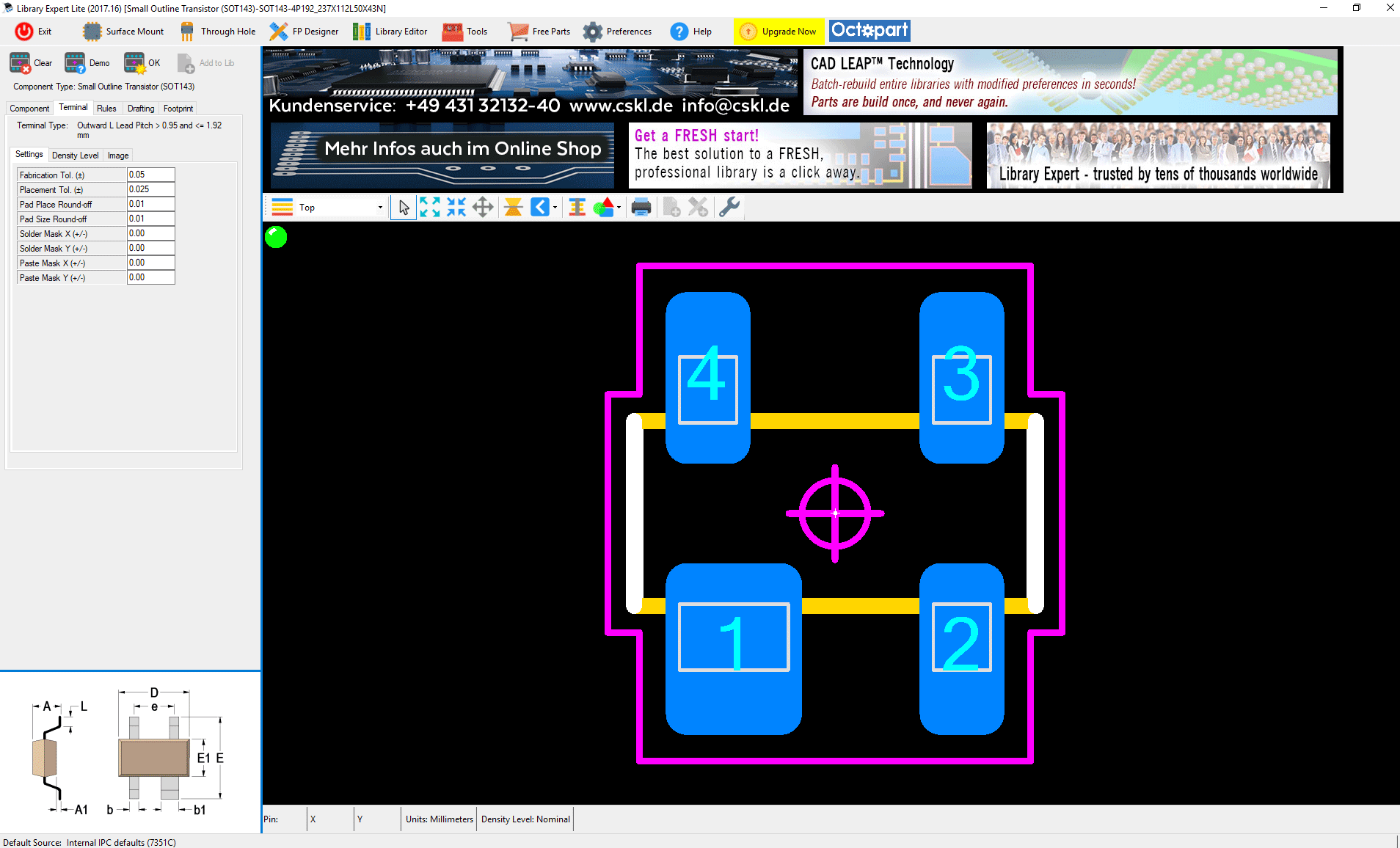This screenshot has width=1400, height=848.
Task: Click the layer alignment stack icon
Action: pos(577,208)
